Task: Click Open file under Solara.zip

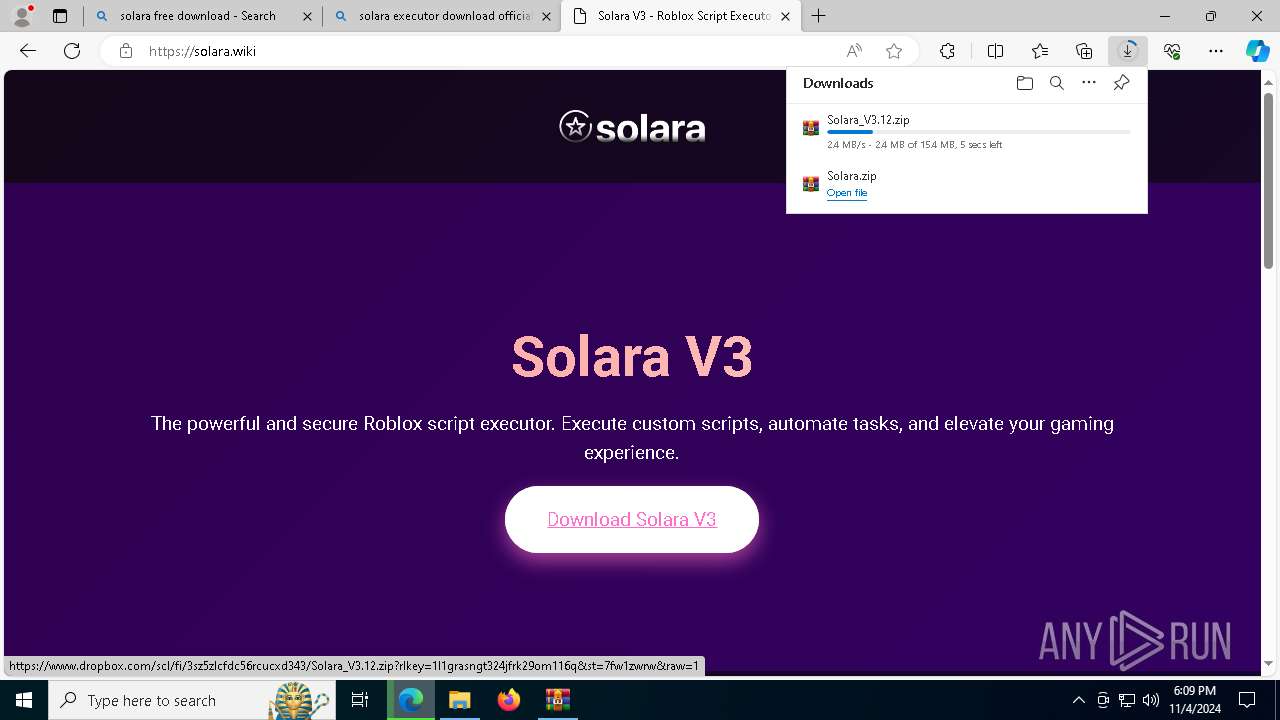Action: pyautogui.click(x=847, y=193)
